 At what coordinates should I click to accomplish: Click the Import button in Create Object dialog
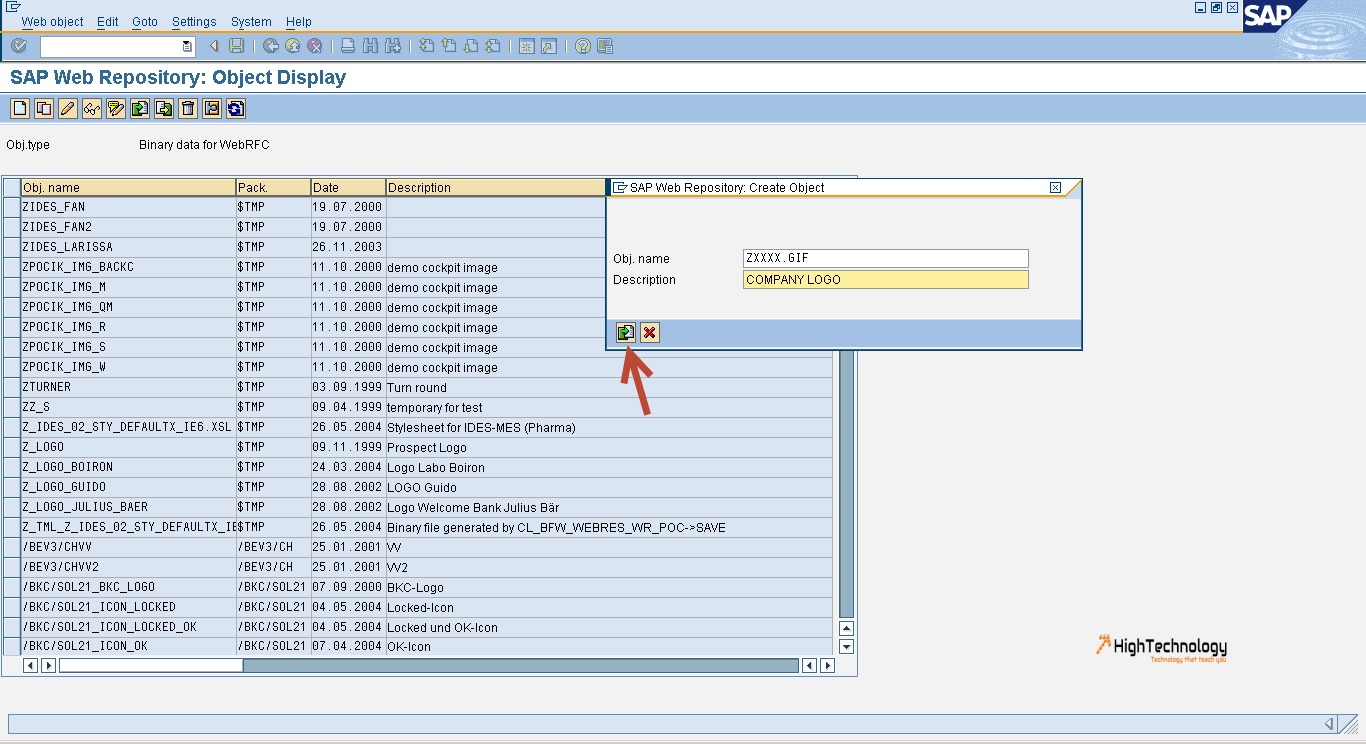626,333
